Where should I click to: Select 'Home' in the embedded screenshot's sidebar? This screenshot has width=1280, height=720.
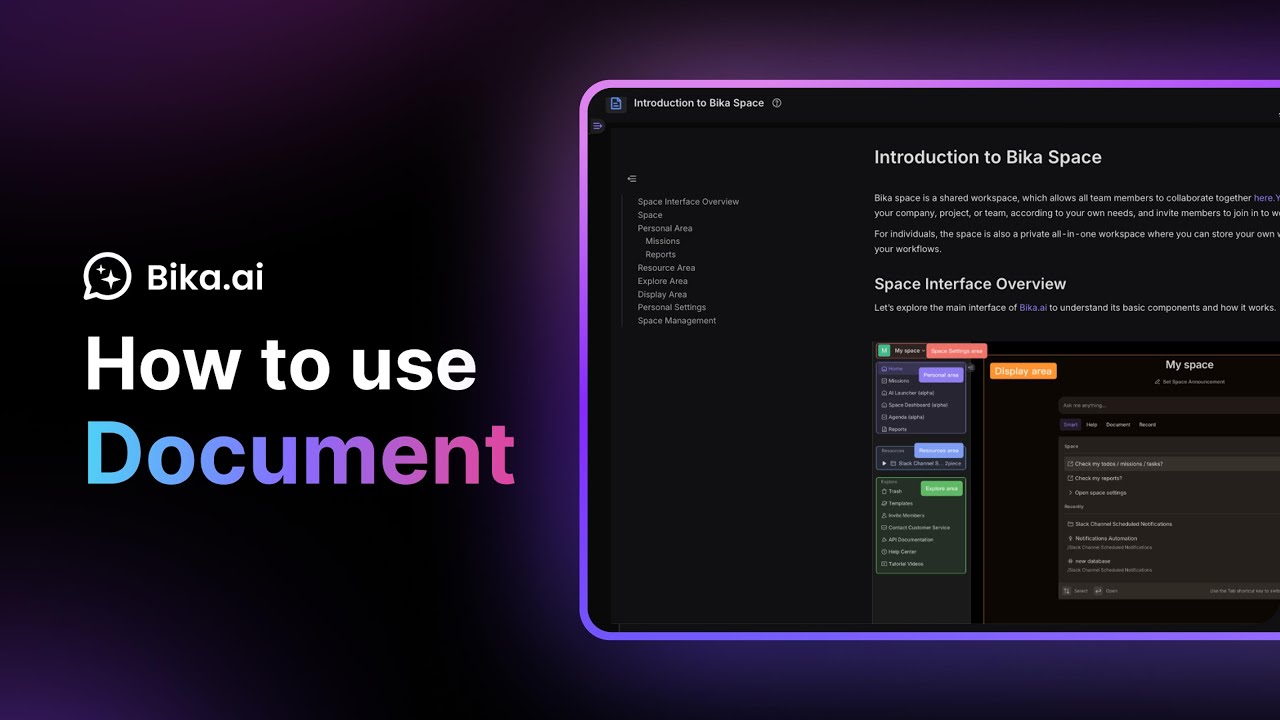point(892,369)
